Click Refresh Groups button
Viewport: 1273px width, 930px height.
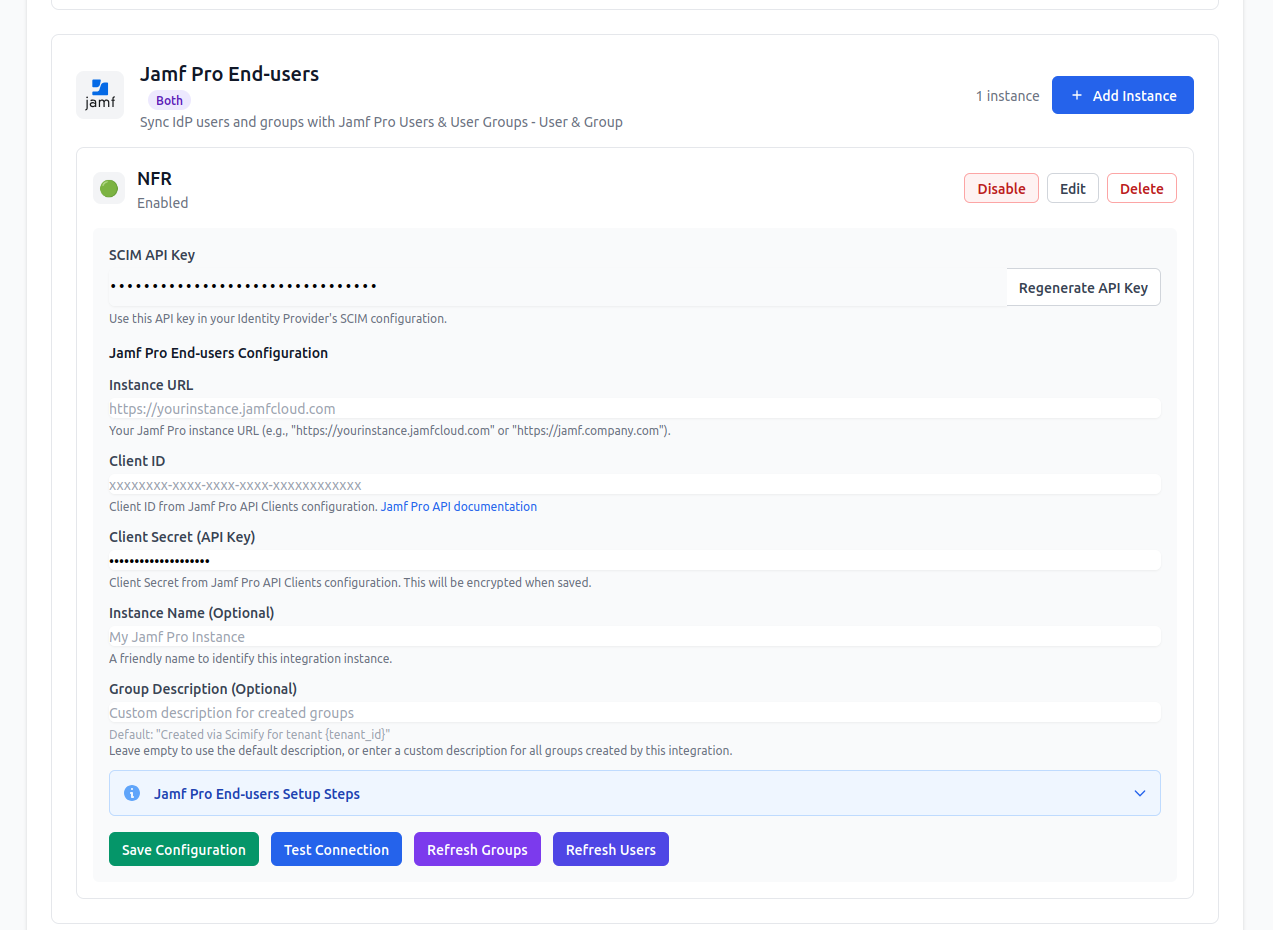477,849
